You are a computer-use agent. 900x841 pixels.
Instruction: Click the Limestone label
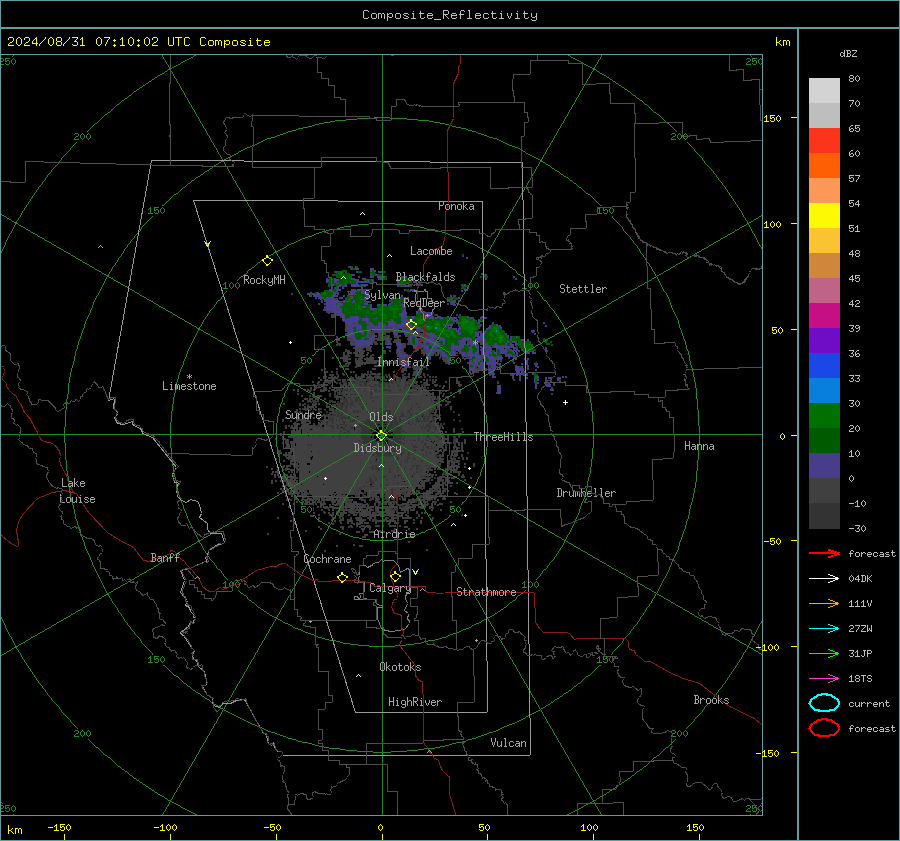tap(189, 386)
